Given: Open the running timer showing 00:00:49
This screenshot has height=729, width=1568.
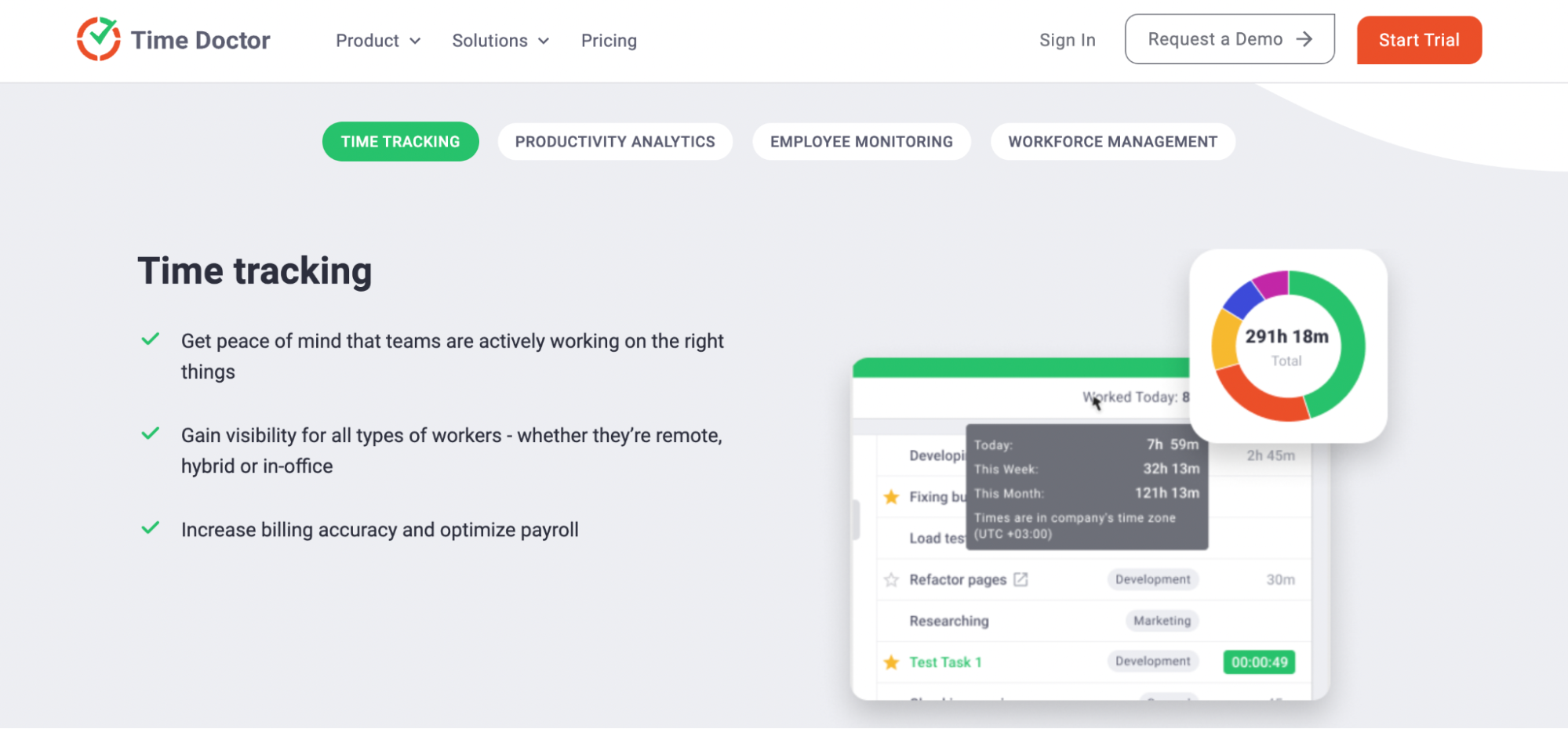Looking at the screenshot, I should (x=1258, y=662).
